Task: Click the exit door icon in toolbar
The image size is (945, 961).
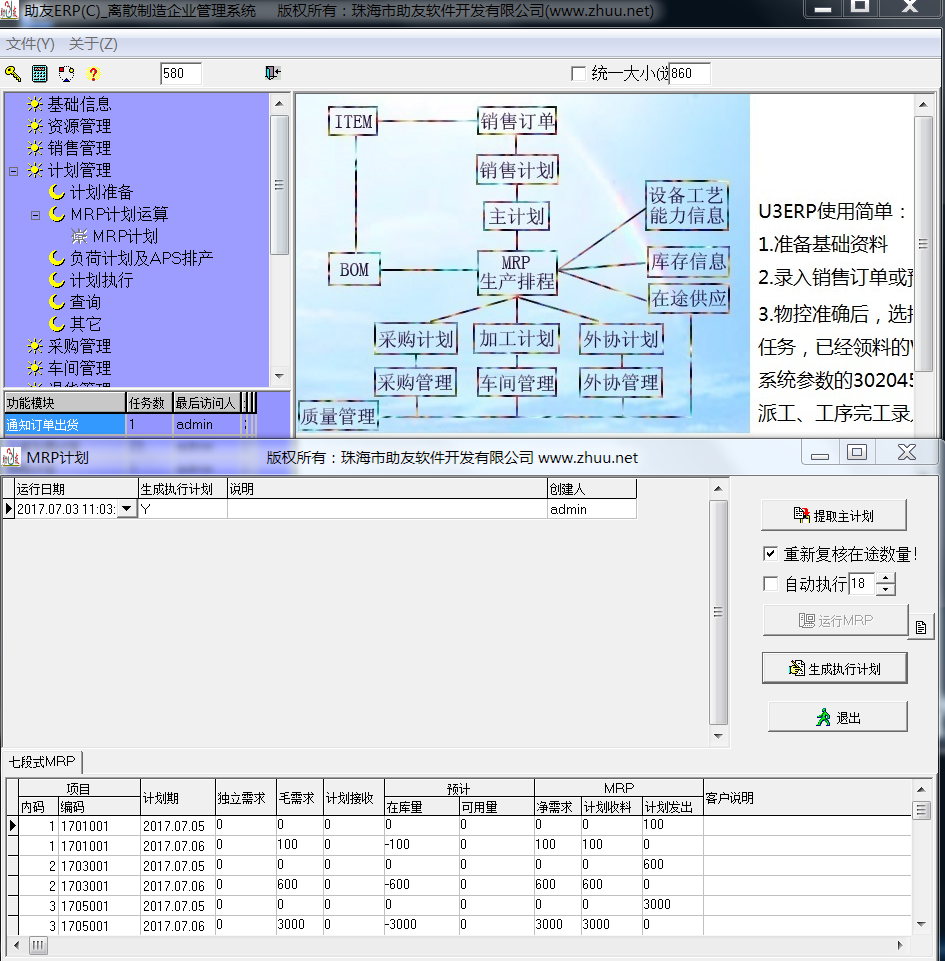Action: [x=272, y=73]
